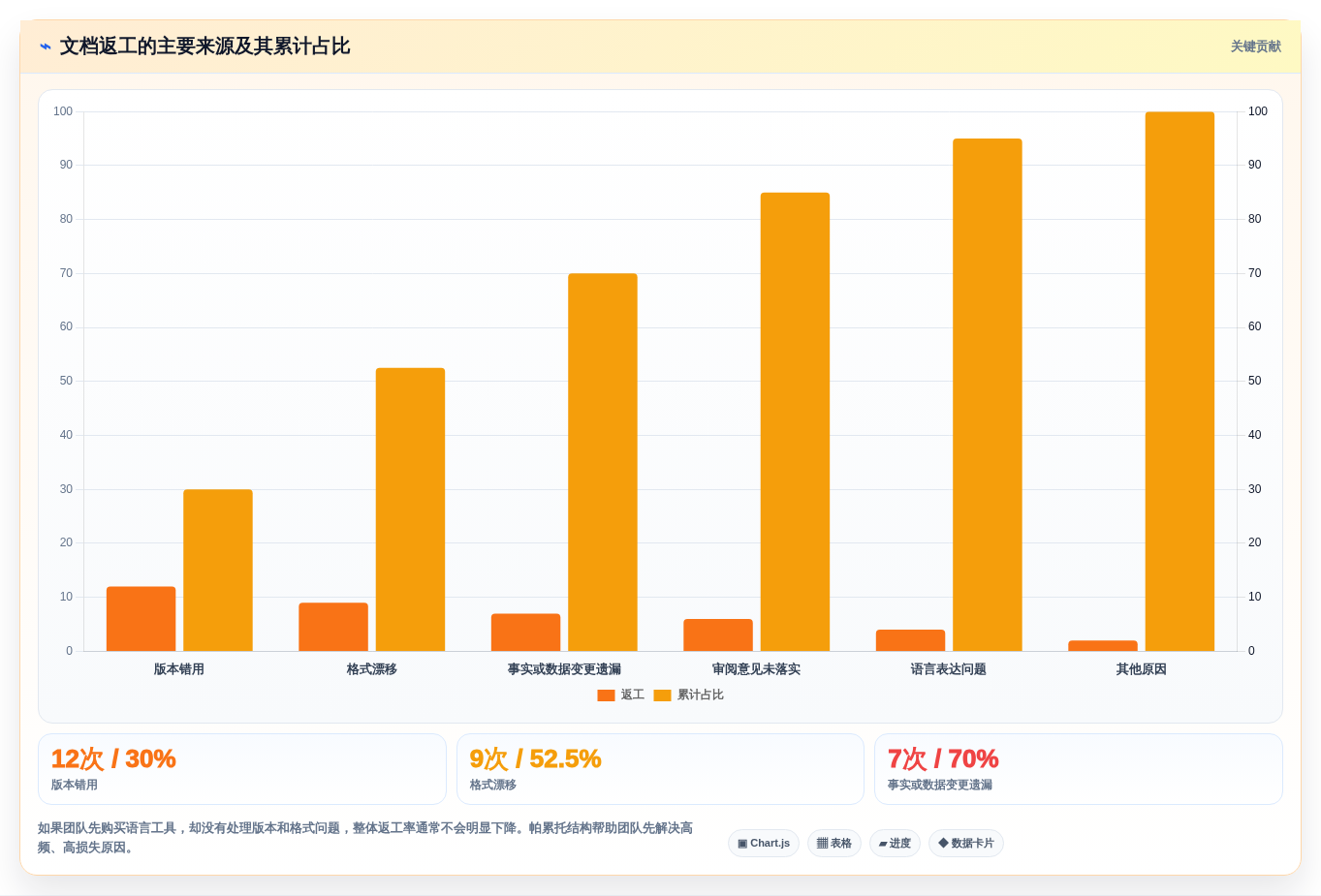1321x896 pixels.
Task: Click the 版本错用 累计占比 bar
Action: coord(218,571)
